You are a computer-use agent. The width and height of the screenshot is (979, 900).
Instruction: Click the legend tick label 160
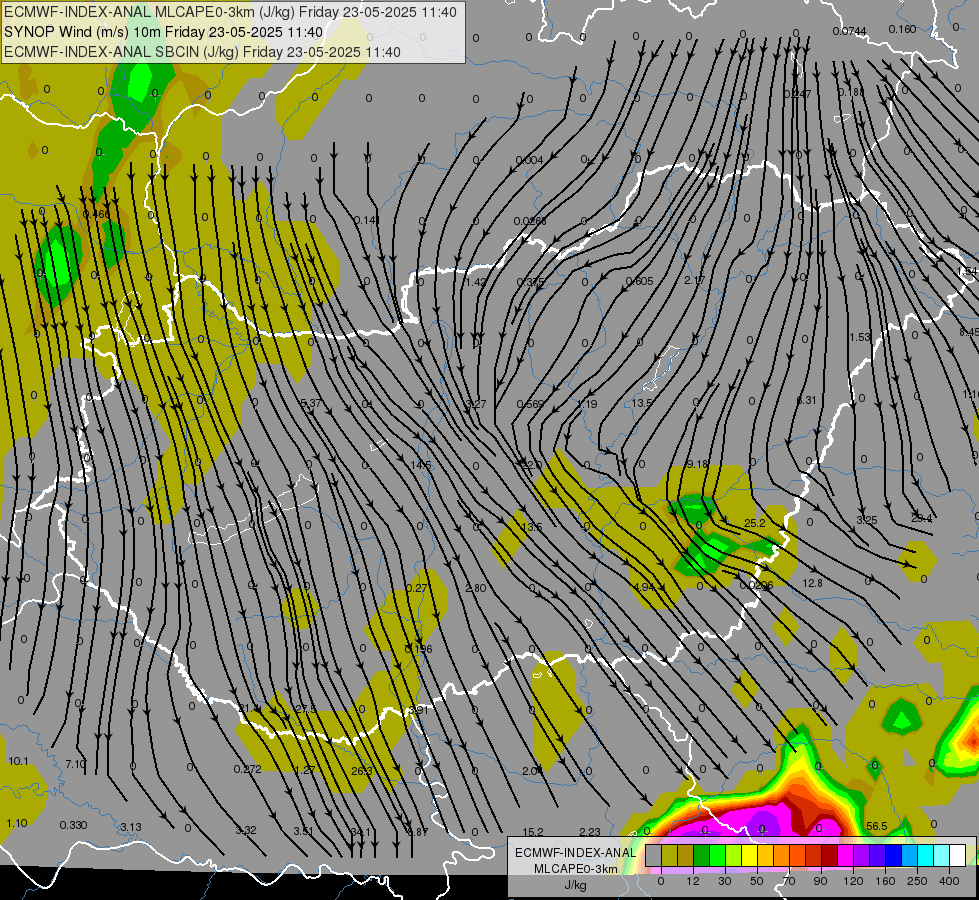pos(885,881)
